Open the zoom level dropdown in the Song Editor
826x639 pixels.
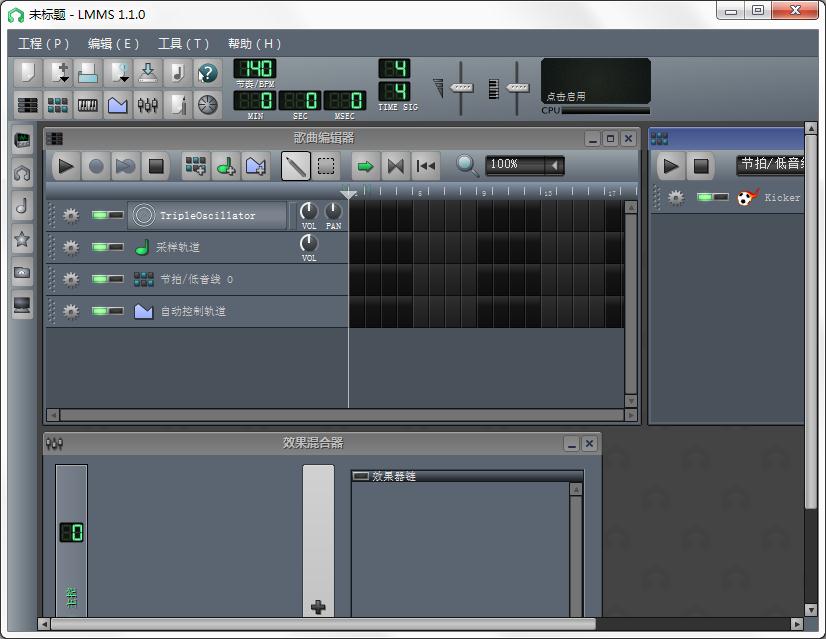pyautogui.click(x=524, y=164)
